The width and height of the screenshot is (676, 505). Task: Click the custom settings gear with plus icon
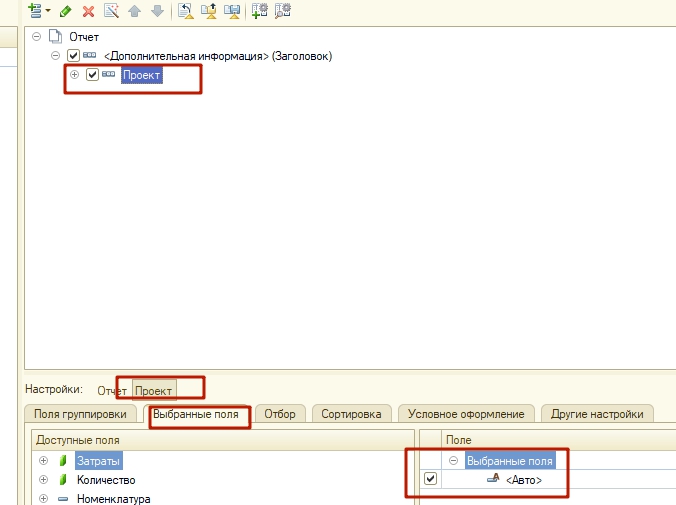(x=260, y=11)
